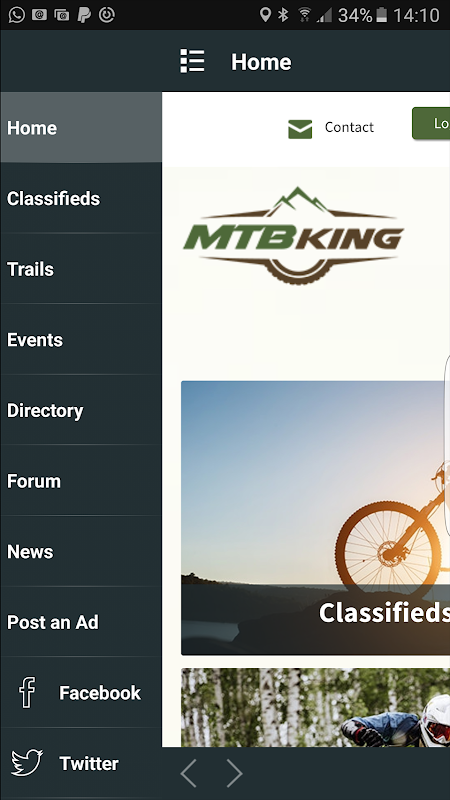This screenshot has width=450, height=800.
Task: Open Forum from the side menu
Action: click(x=81, y=481)
